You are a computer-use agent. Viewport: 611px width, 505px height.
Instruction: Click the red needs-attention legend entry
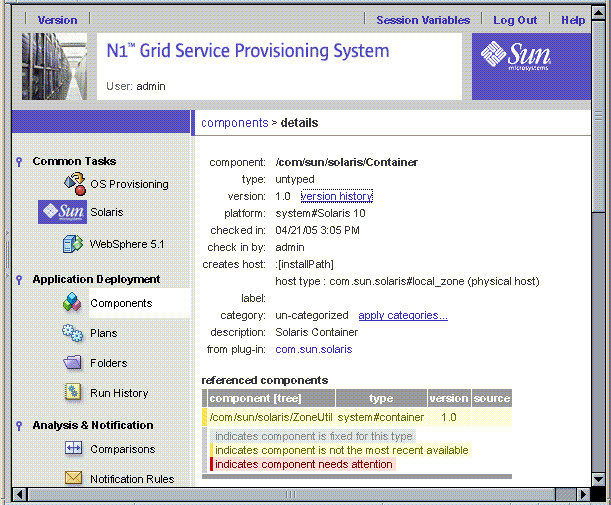(303, 464)
